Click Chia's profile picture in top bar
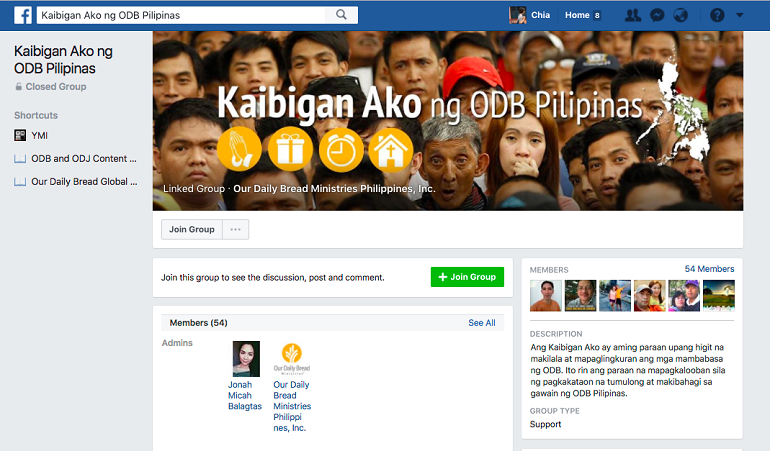770x468 pixels. coord(518,15)
